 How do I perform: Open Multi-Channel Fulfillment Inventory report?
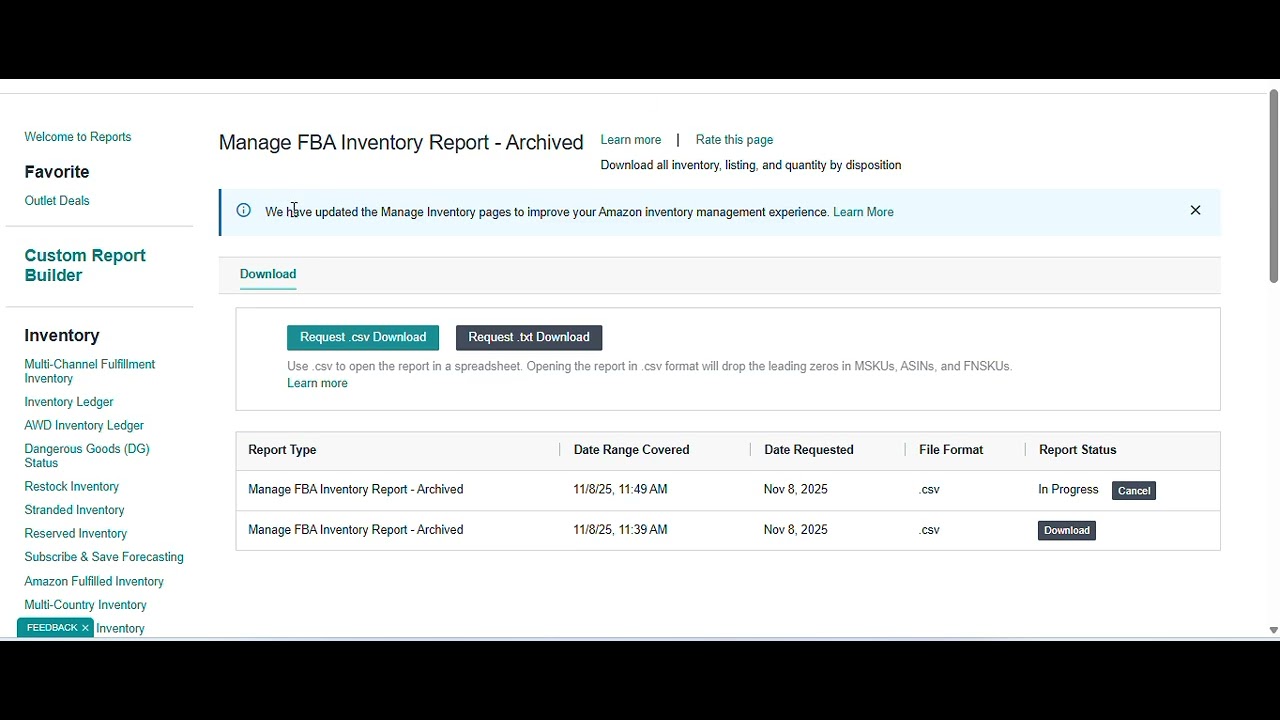tap(90, 371)
